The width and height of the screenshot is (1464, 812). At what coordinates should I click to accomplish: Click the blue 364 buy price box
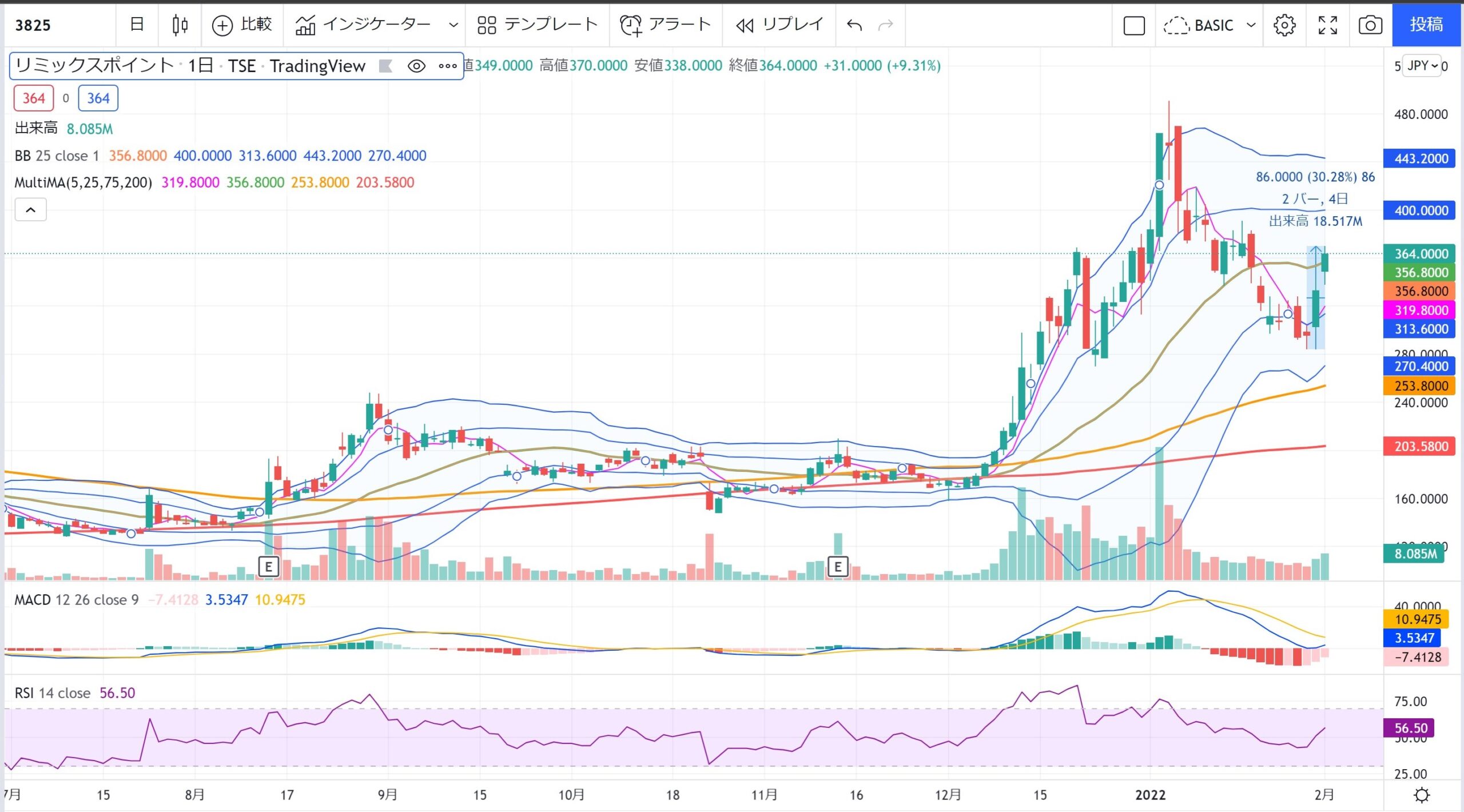point(98,98)
